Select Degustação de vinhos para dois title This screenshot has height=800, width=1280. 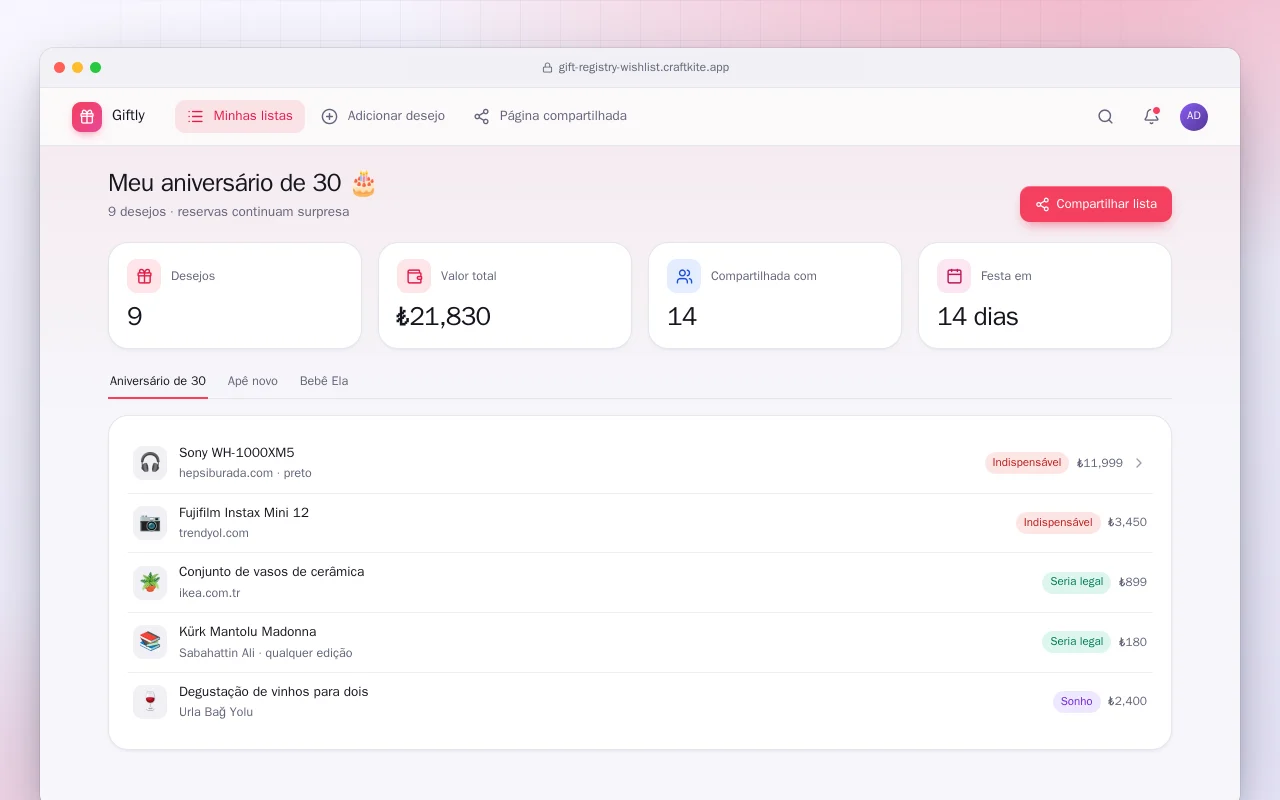[x=274, y=692]
